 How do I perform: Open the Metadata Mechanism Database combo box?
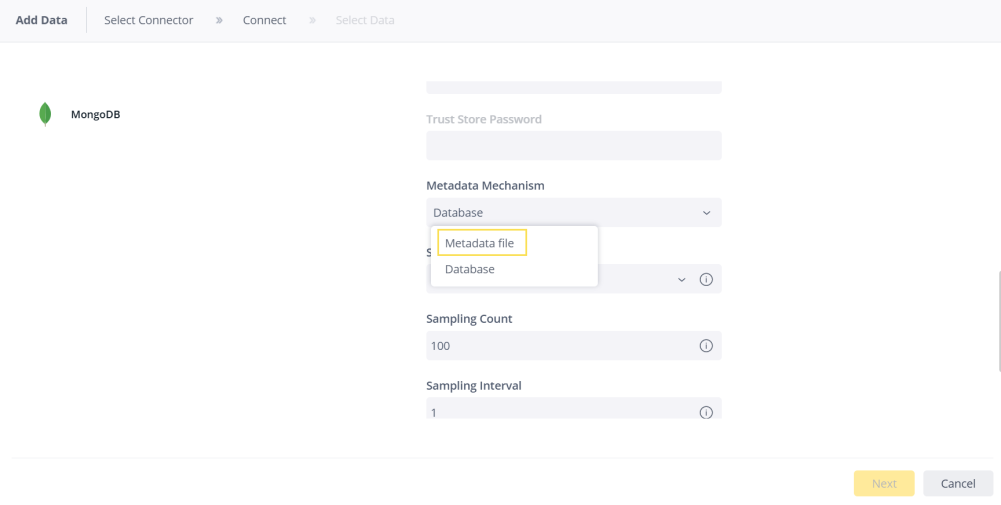tap(574, 212)
